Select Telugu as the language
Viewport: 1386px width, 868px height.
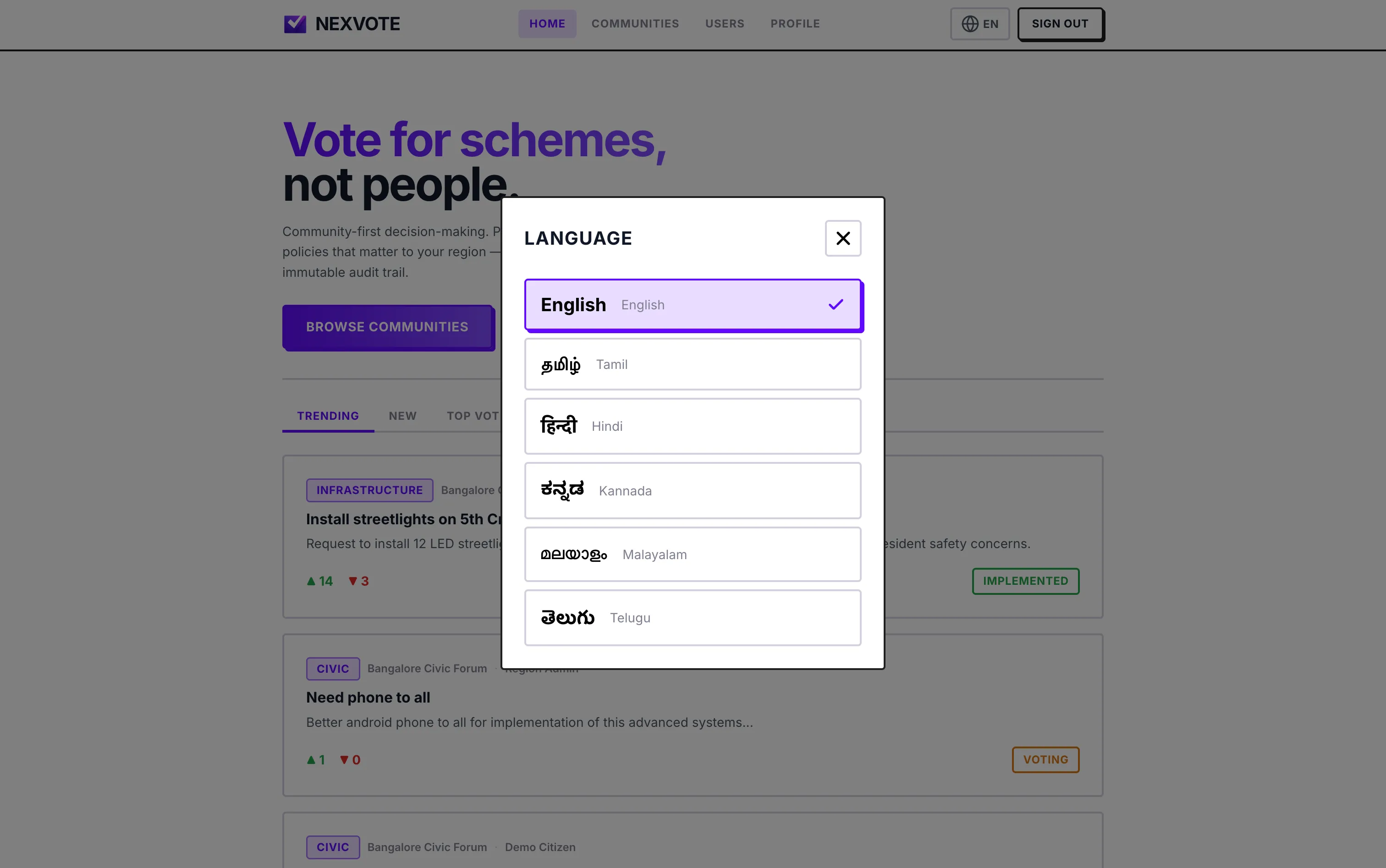point(692,617)
